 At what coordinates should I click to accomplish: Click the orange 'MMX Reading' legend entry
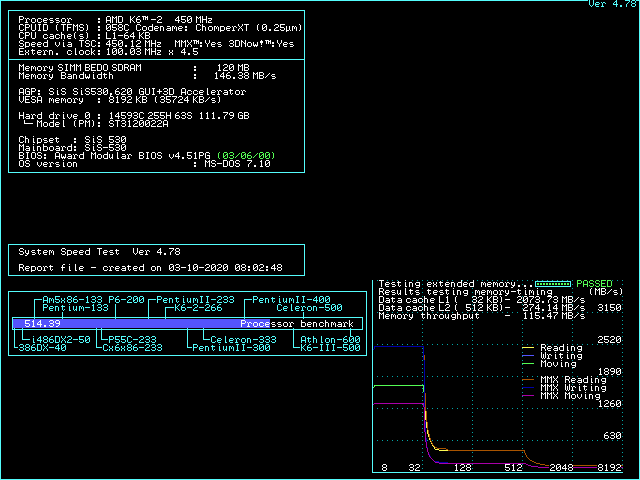tap(564, 380)
